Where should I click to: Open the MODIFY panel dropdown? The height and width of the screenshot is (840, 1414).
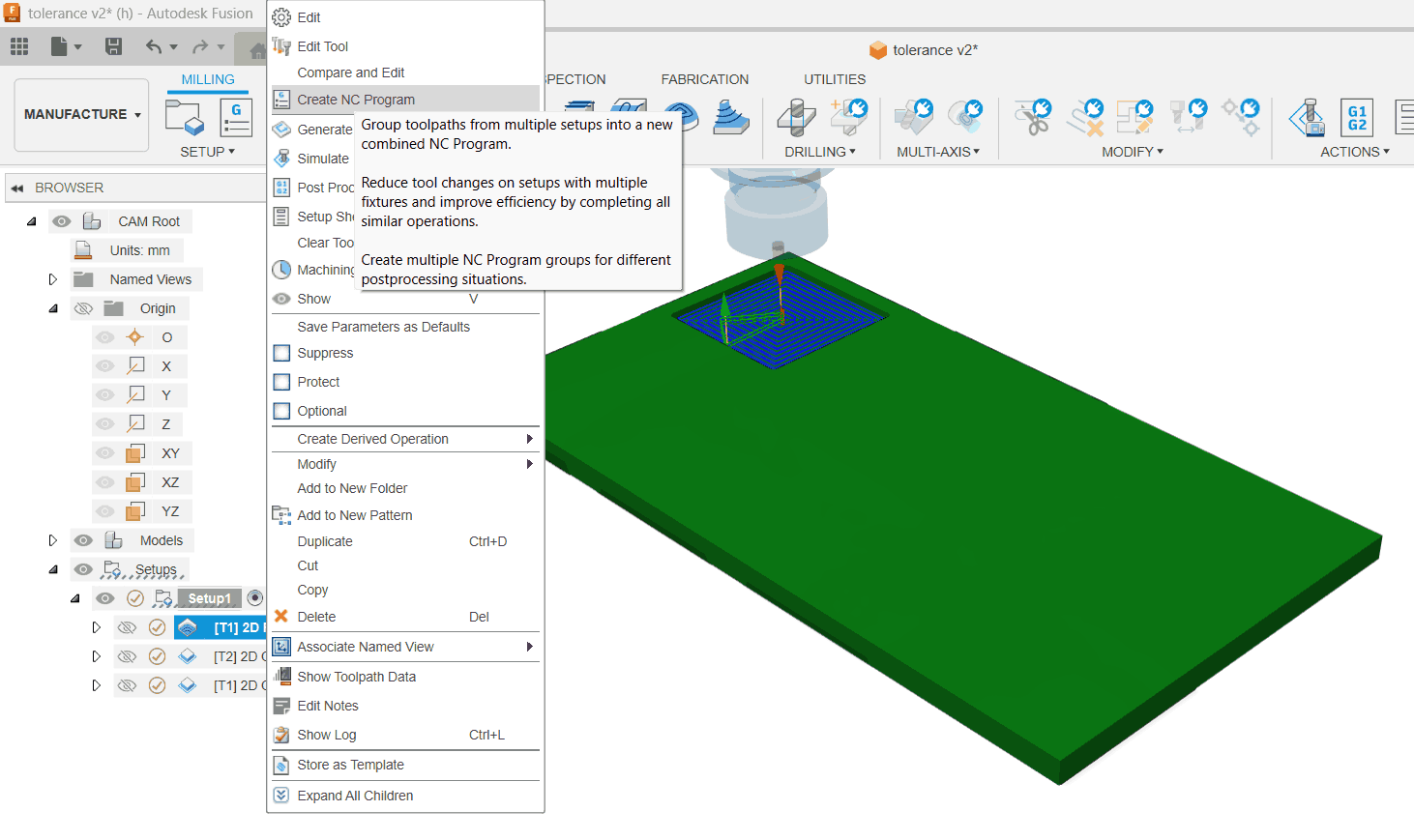pos(1133,152)
